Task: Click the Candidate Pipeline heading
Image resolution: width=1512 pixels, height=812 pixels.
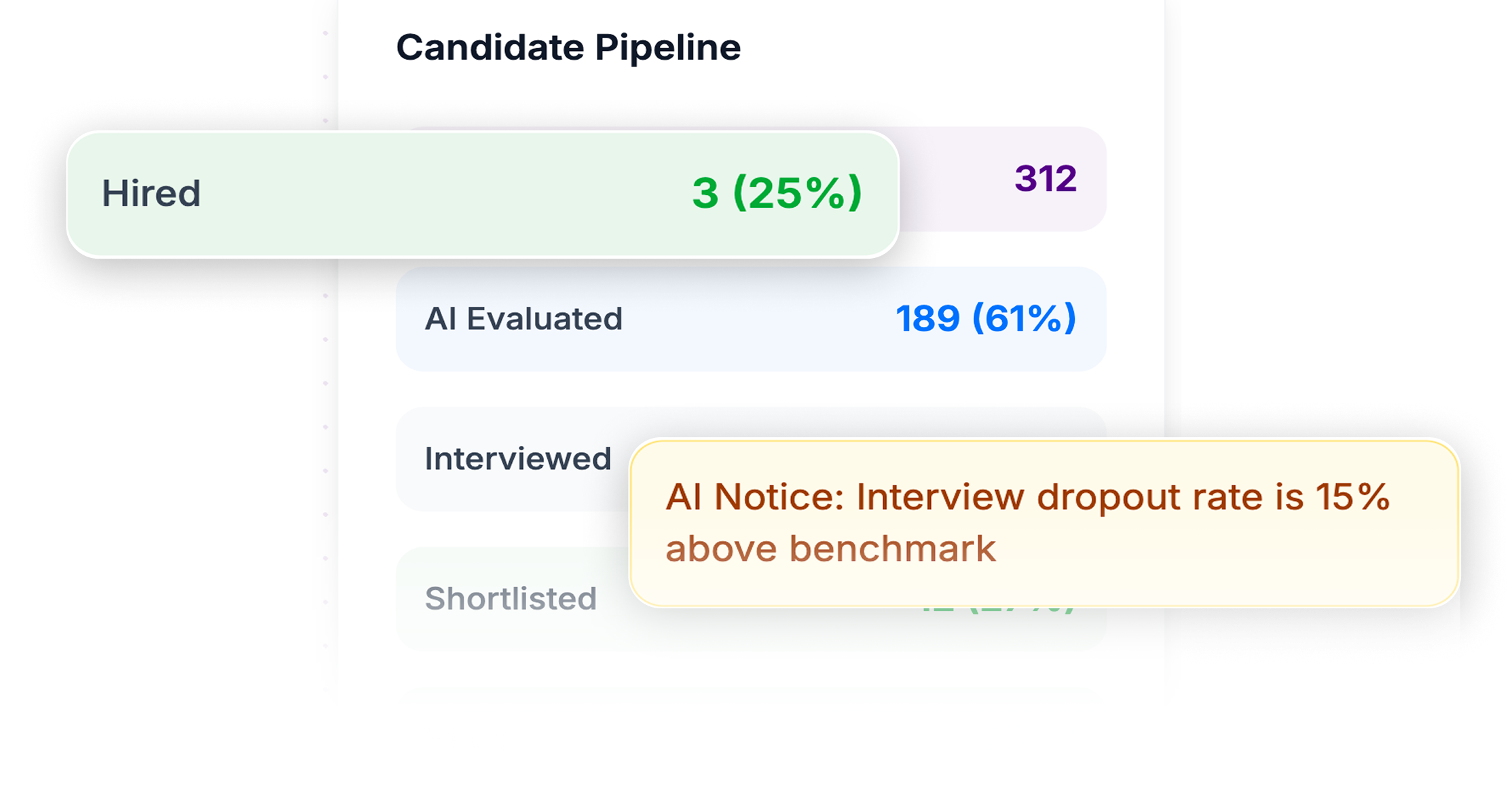Action: pyautogui.click(x=568, y=48)
